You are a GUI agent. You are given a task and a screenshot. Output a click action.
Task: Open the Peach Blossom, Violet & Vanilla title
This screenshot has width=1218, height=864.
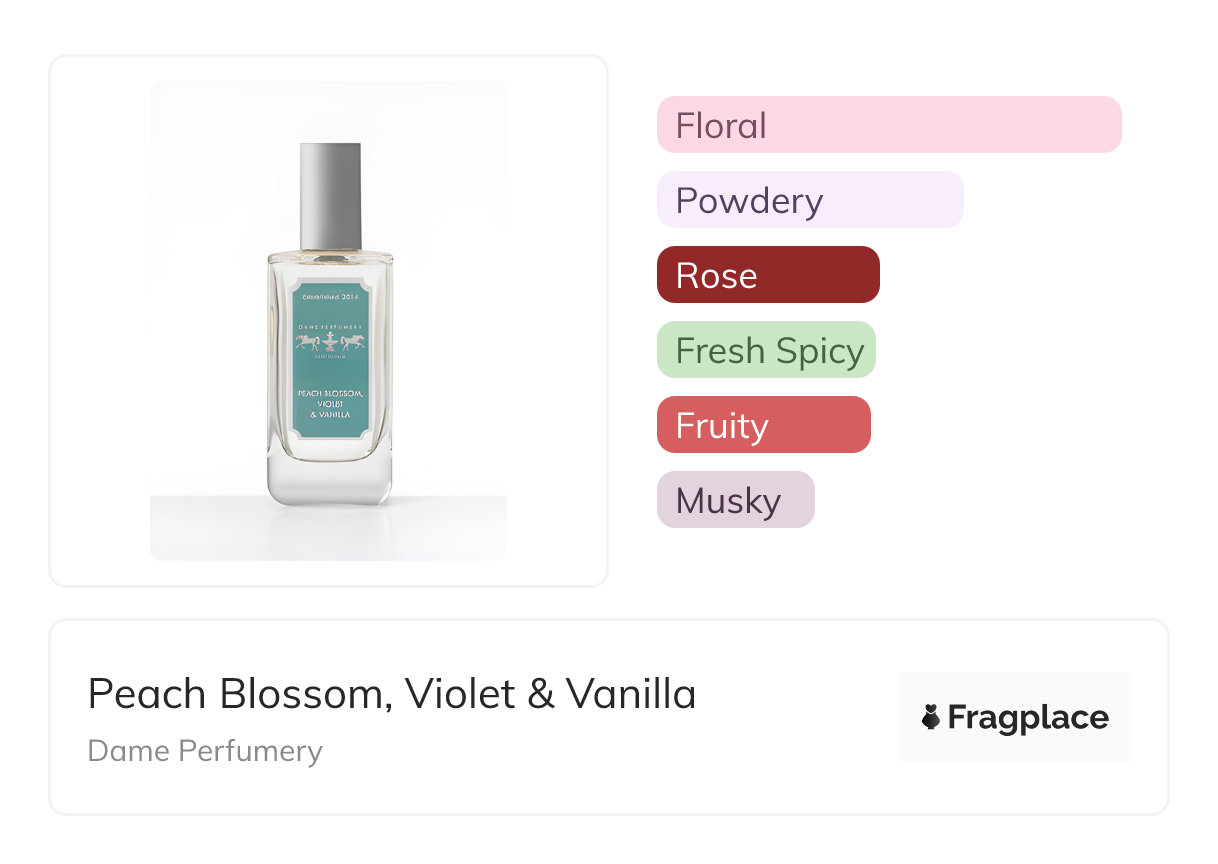click(x=392, y=694)
